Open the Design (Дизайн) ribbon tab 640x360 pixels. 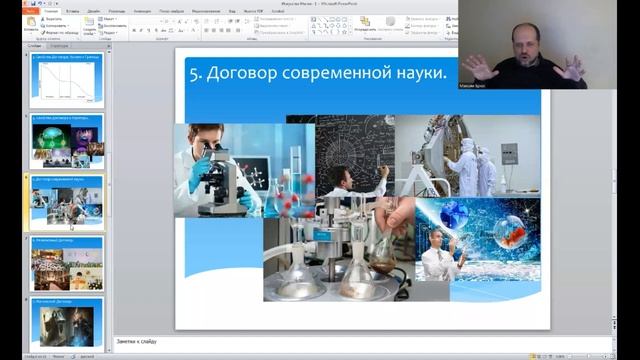94,11
